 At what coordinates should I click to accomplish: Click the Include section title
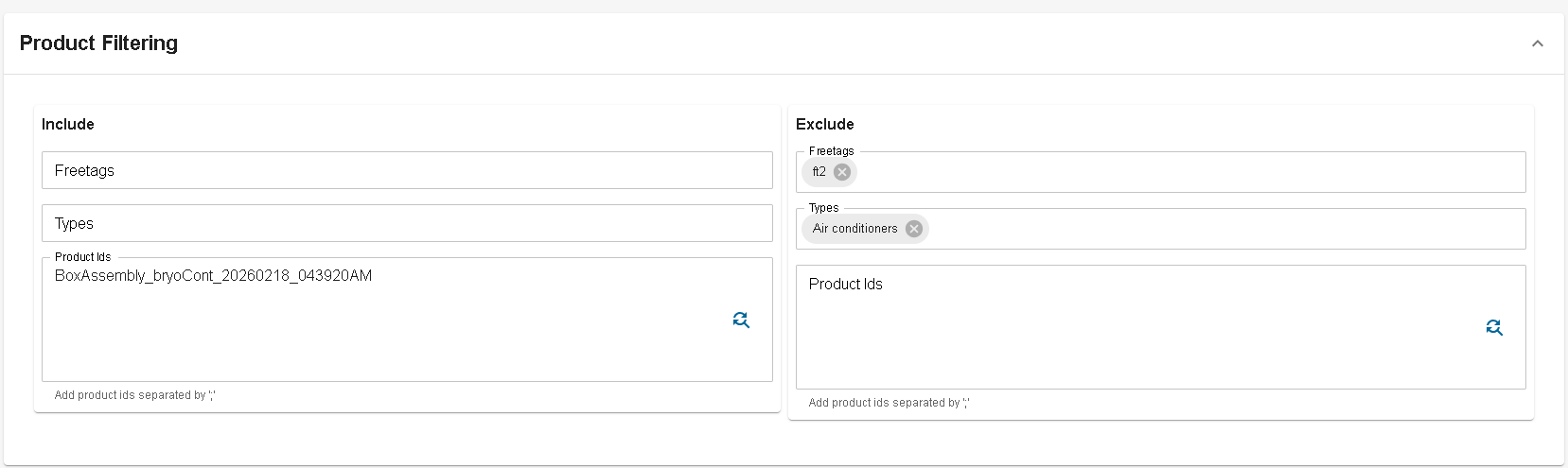pyautogui.click(x=68, y=124)
